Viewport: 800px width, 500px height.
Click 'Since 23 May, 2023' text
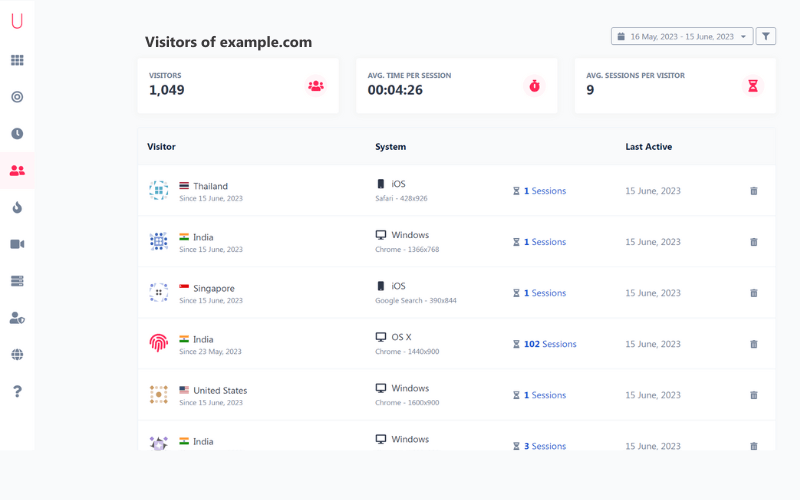point(210,352)
